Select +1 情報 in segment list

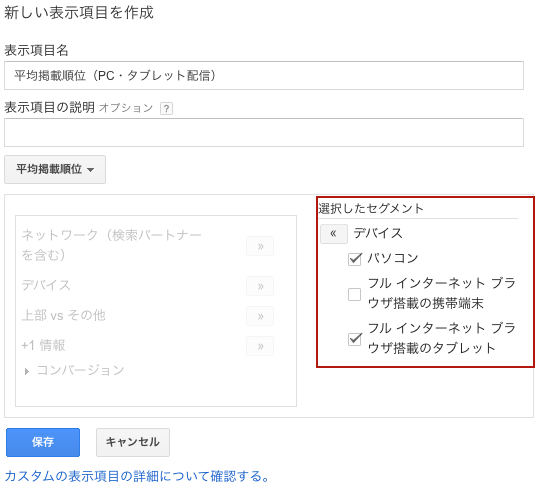pyautogui.click(x=43, y=345)
